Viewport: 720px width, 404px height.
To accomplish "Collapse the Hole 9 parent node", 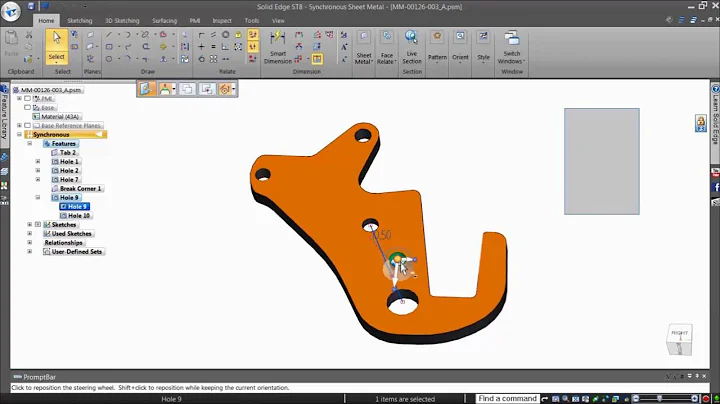I will click(38, 197).
